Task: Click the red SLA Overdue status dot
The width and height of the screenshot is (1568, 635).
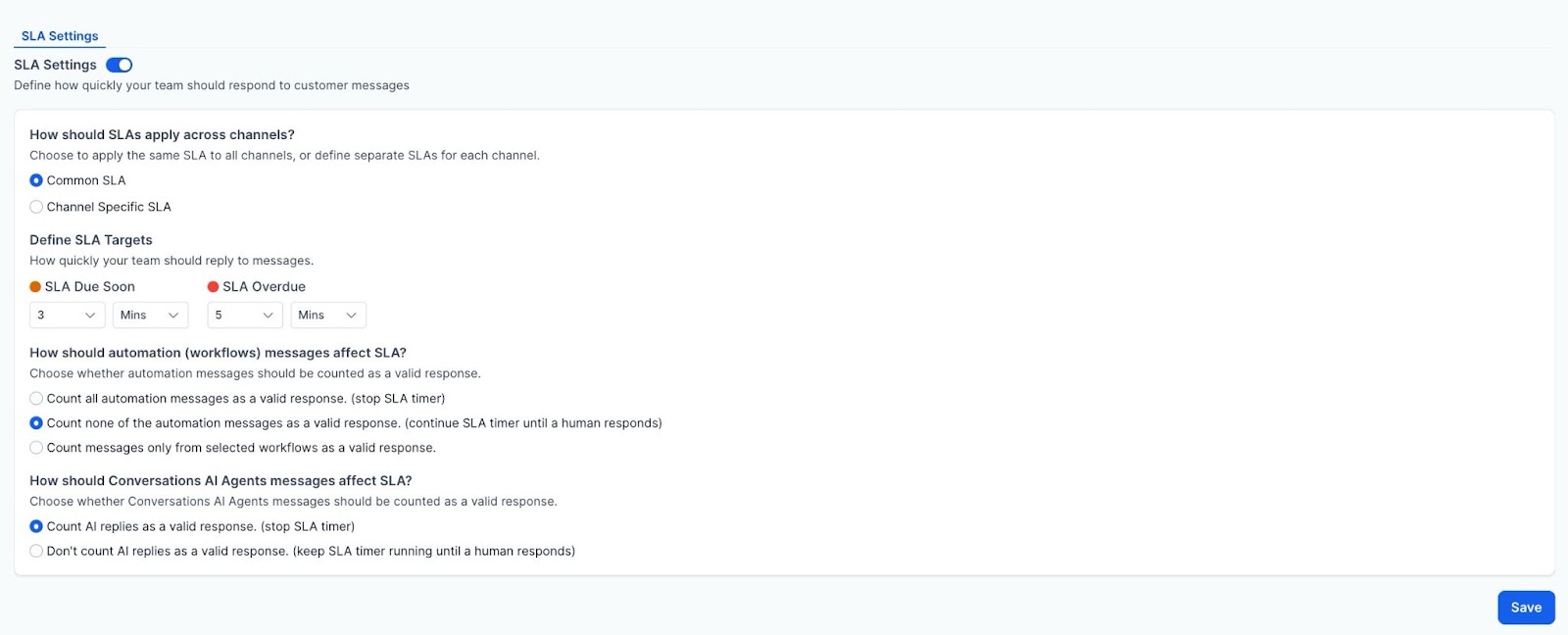Action: (x=213, y=287)
